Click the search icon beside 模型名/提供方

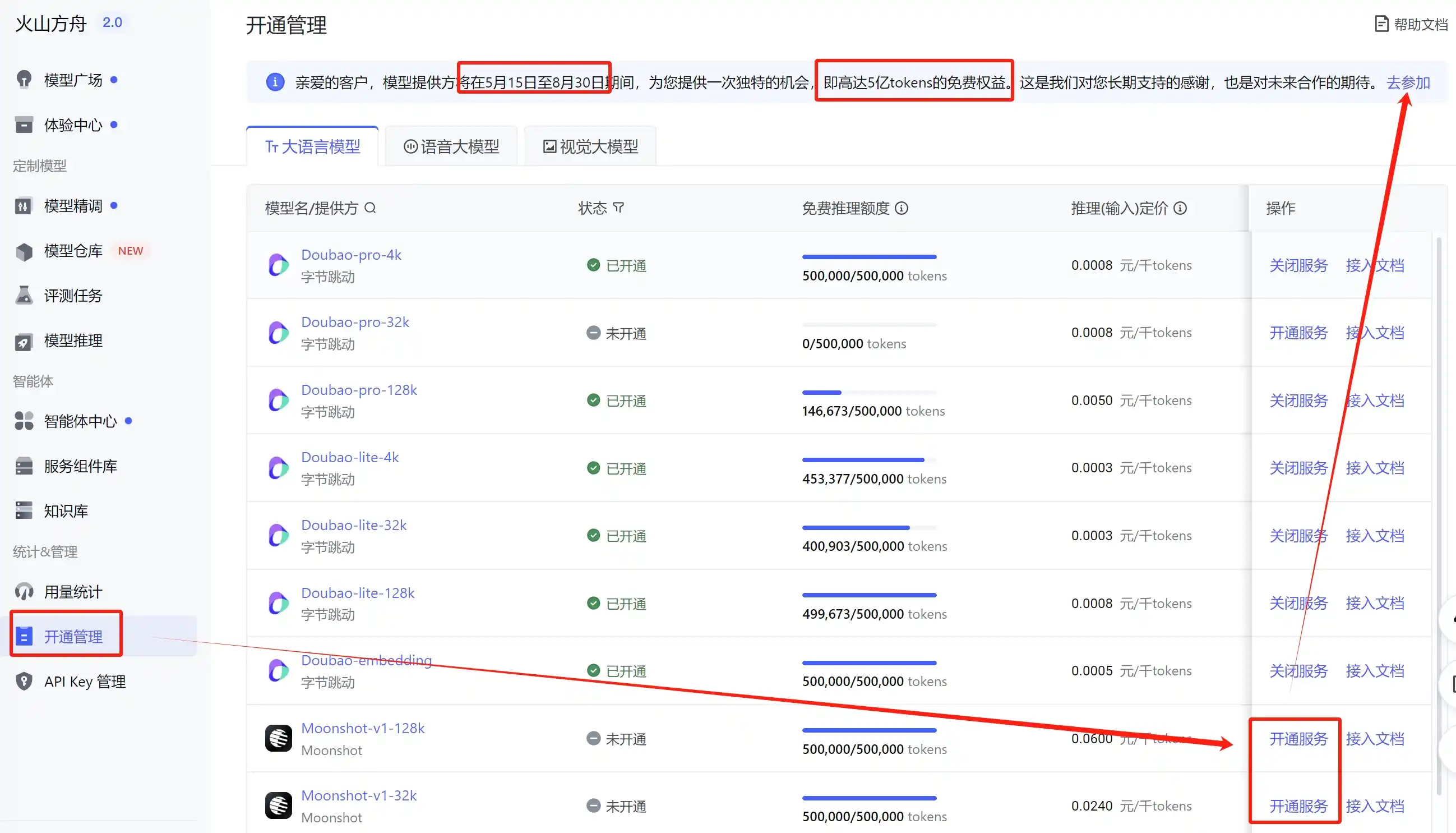pyautogui.click(x=371, y=208)
